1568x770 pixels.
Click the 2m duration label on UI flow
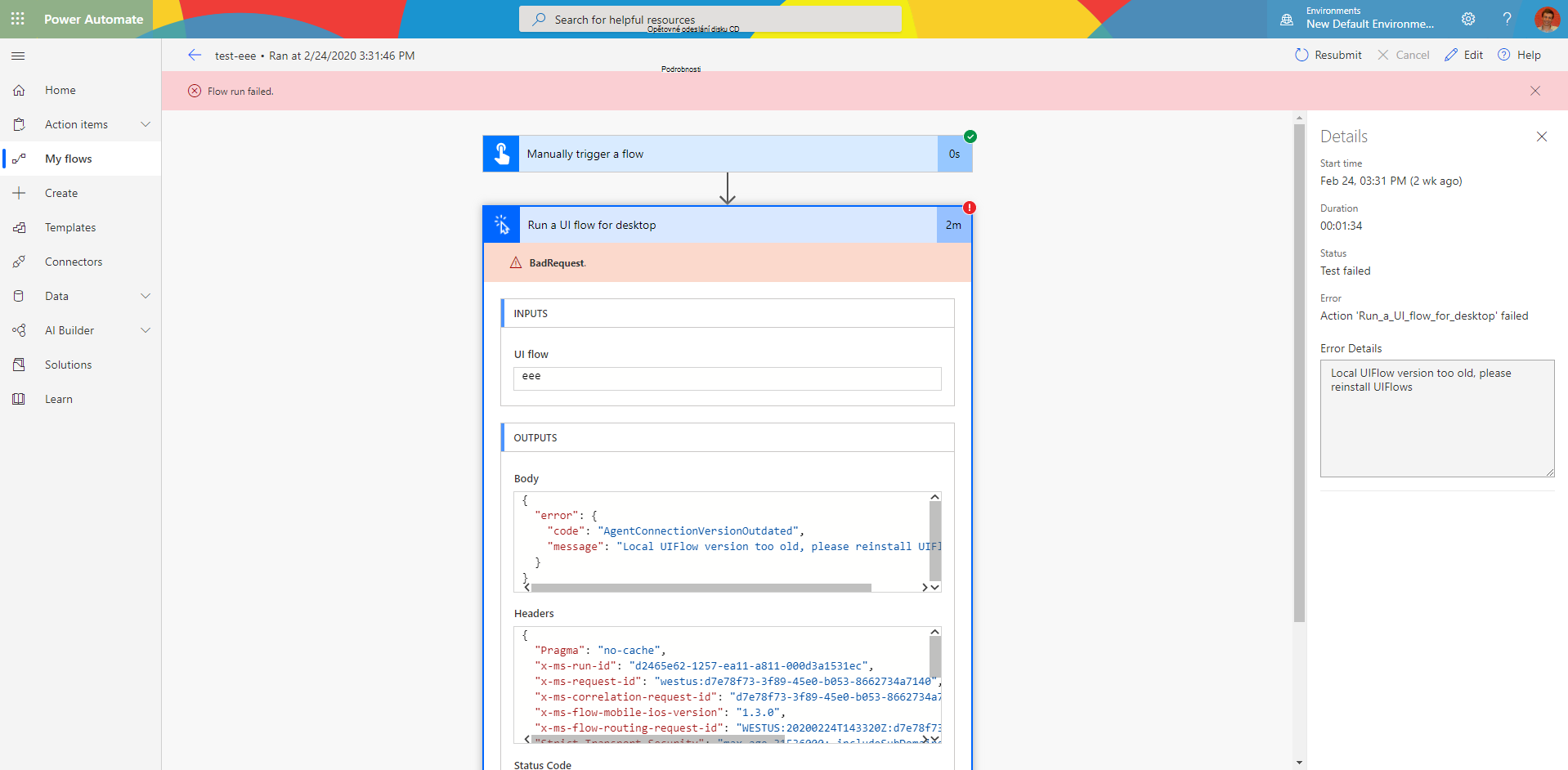954,225
